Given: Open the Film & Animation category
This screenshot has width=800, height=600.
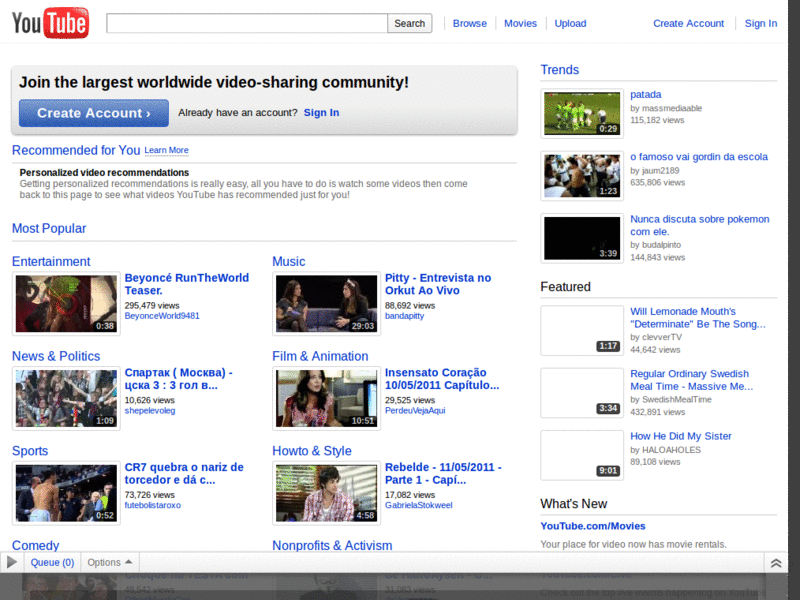Looking at the screenshot, I should click(320, 356).
